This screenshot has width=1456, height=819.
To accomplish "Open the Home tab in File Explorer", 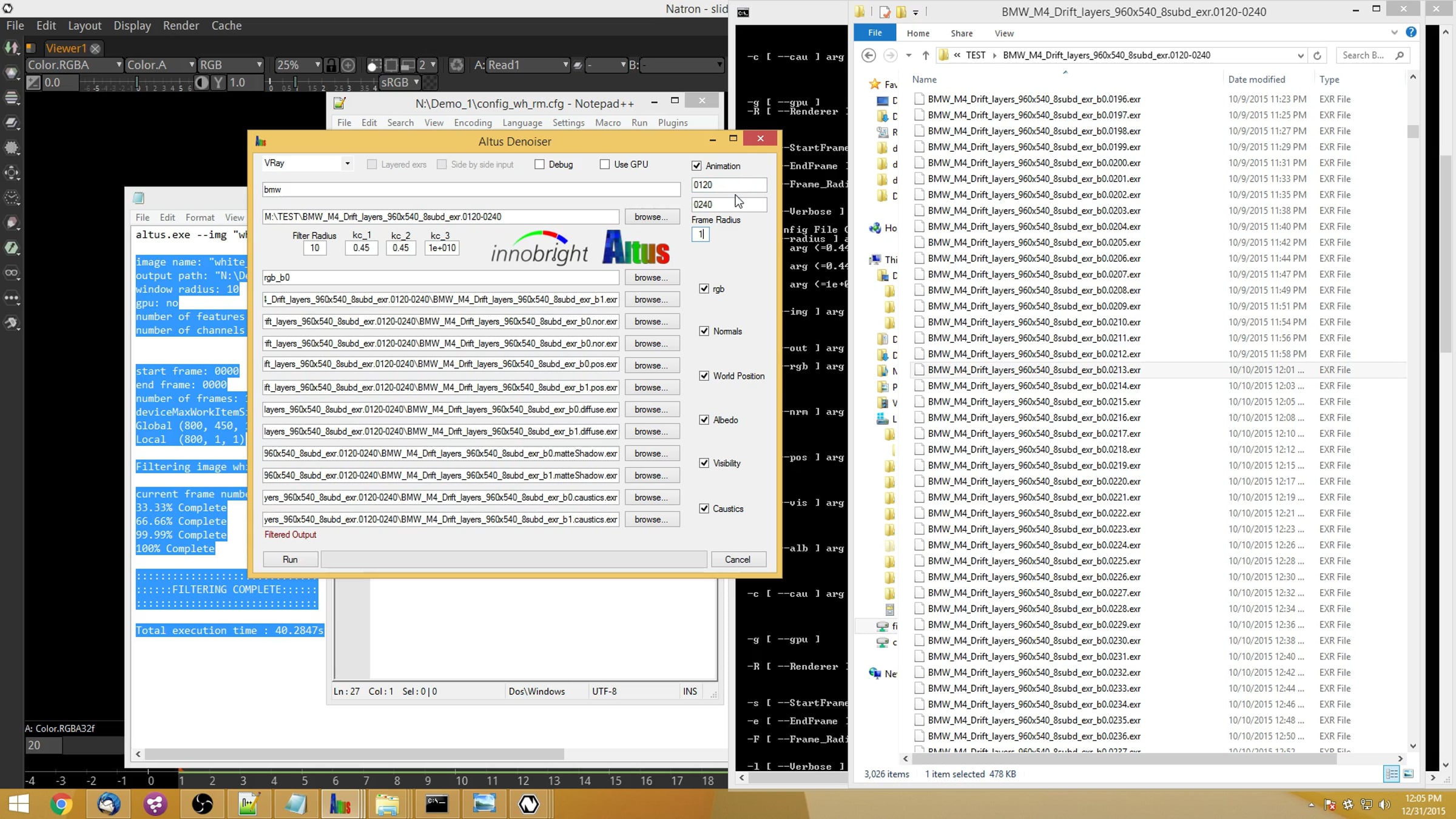I will coord(918,33).
